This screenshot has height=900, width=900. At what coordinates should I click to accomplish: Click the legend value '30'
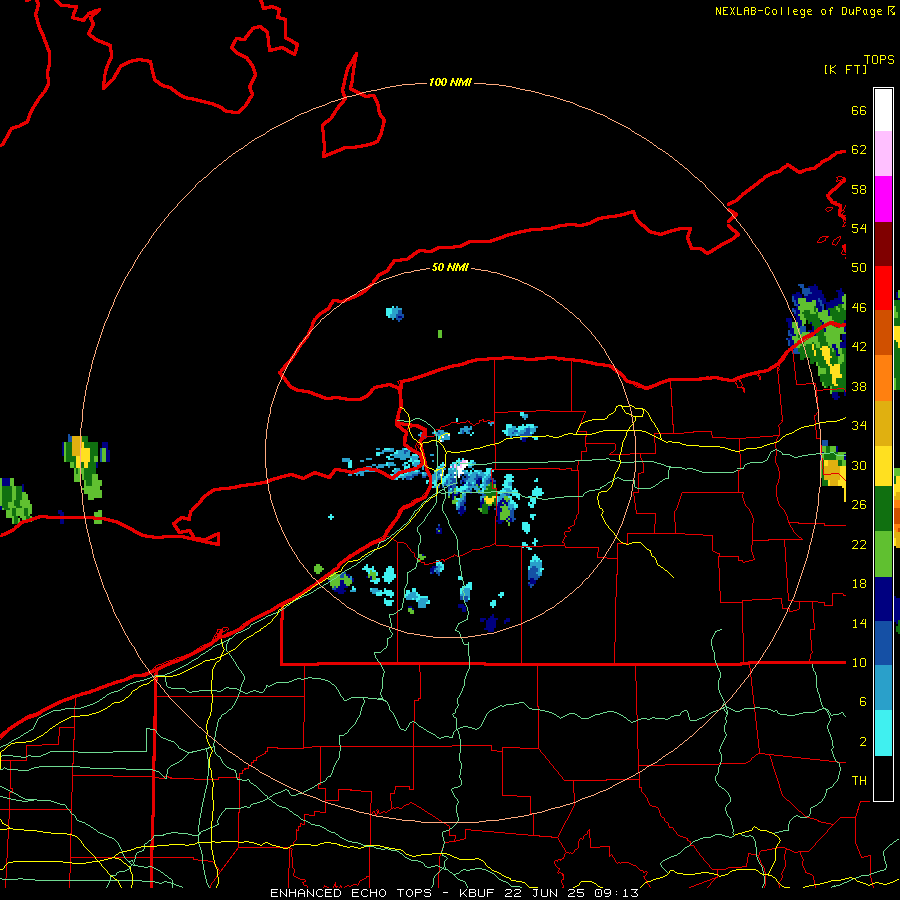point(859,465)
